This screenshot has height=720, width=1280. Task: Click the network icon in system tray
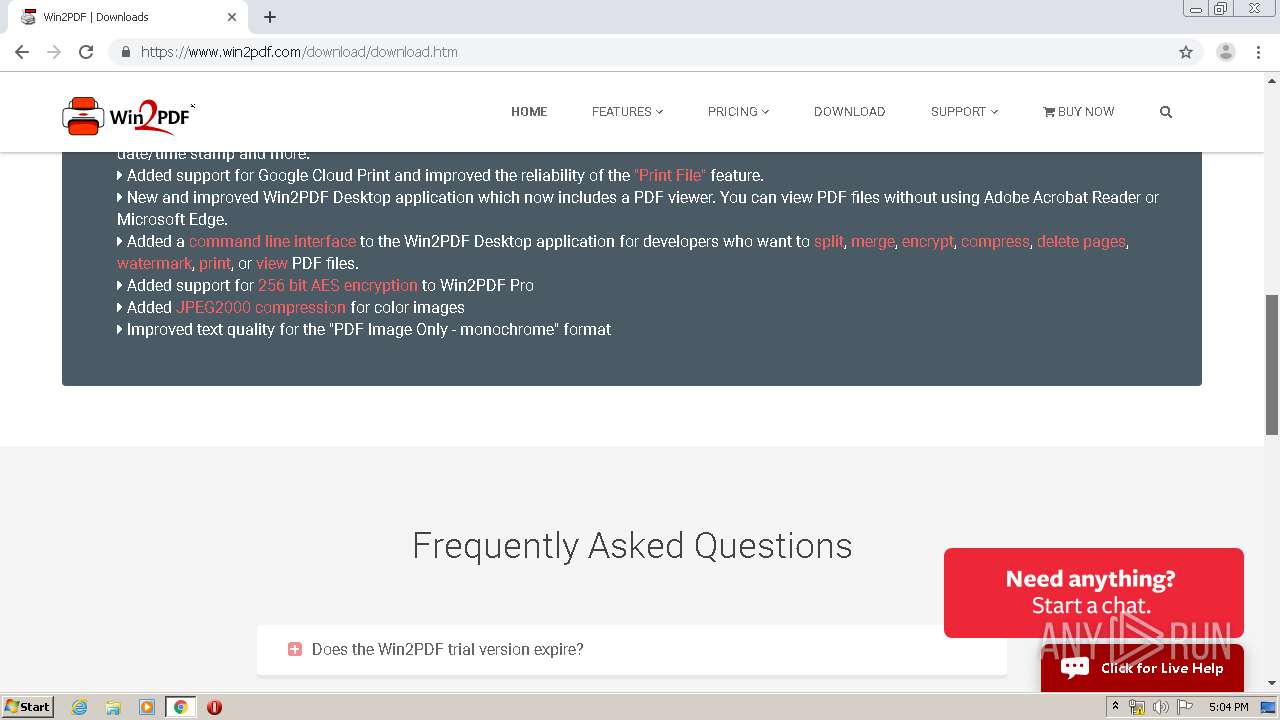(1137, 707)
